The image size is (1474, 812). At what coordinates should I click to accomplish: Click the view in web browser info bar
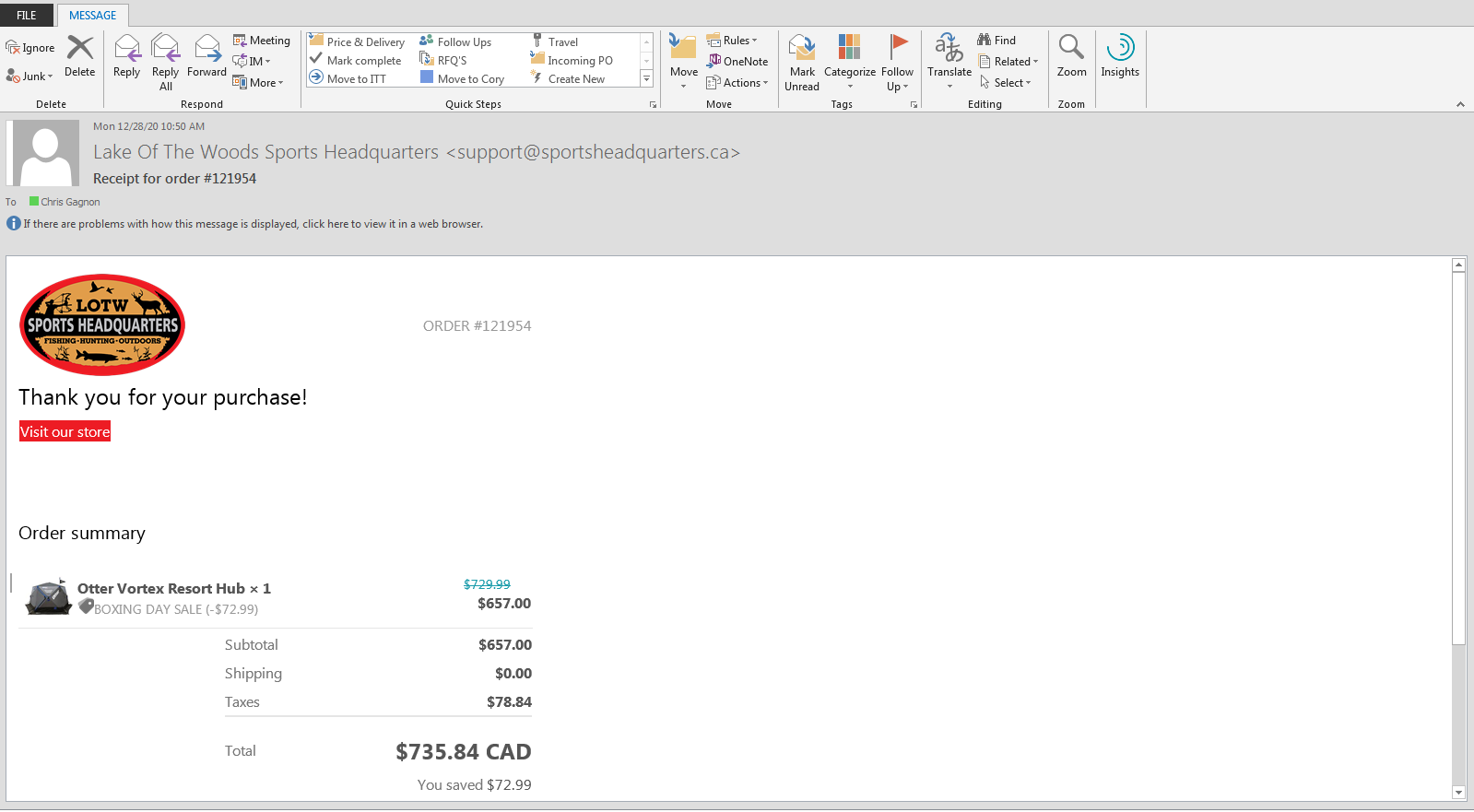(254, 224)
